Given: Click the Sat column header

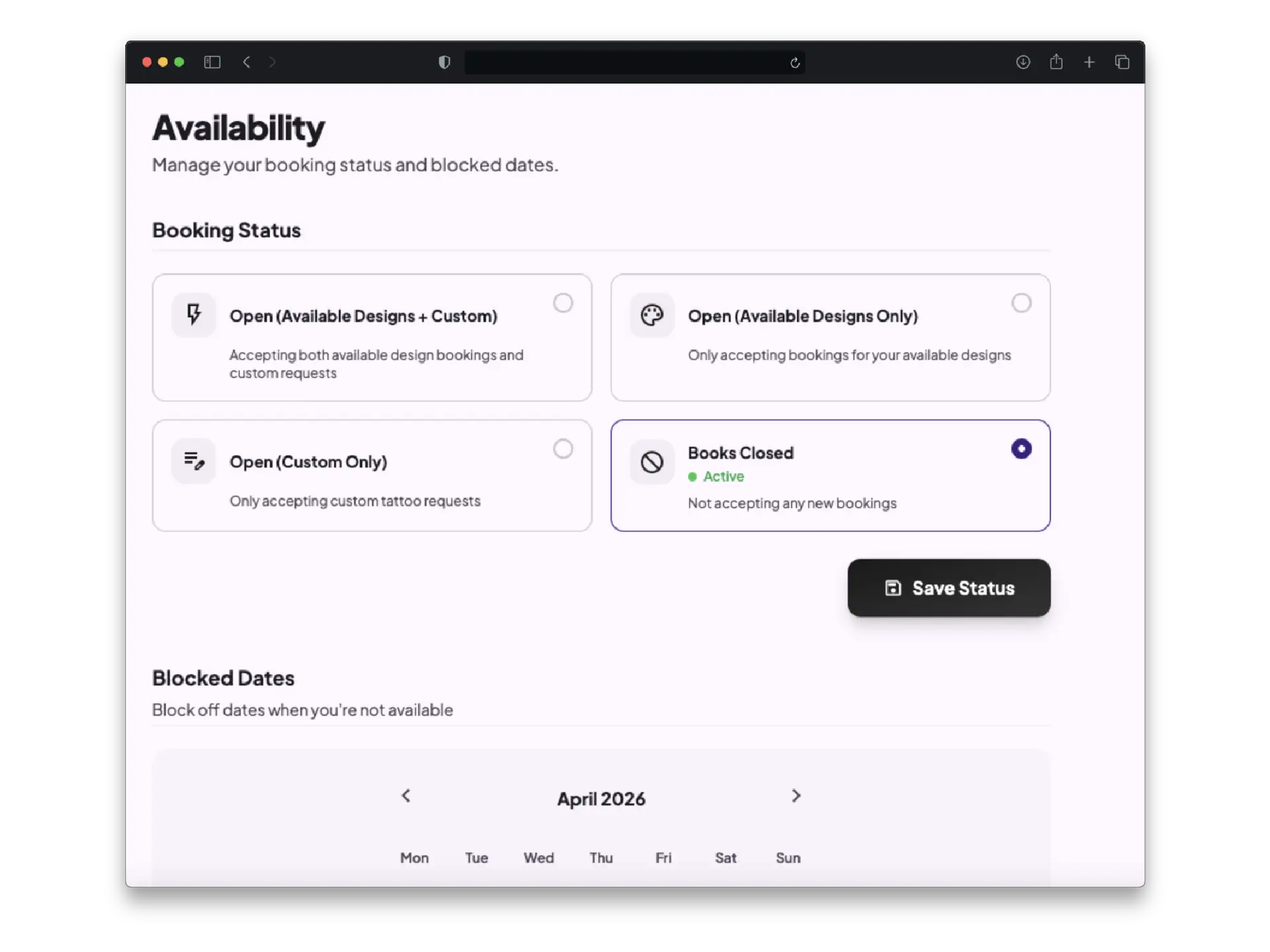Looking at the screenshot, I should (726, 857).
